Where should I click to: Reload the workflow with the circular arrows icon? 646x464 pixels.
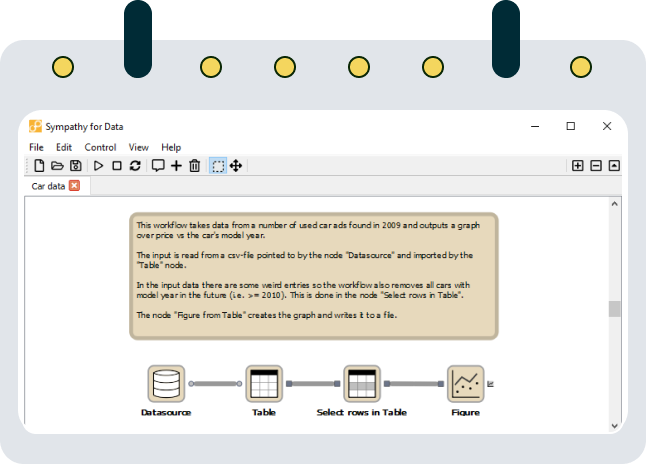coord(135,166)
